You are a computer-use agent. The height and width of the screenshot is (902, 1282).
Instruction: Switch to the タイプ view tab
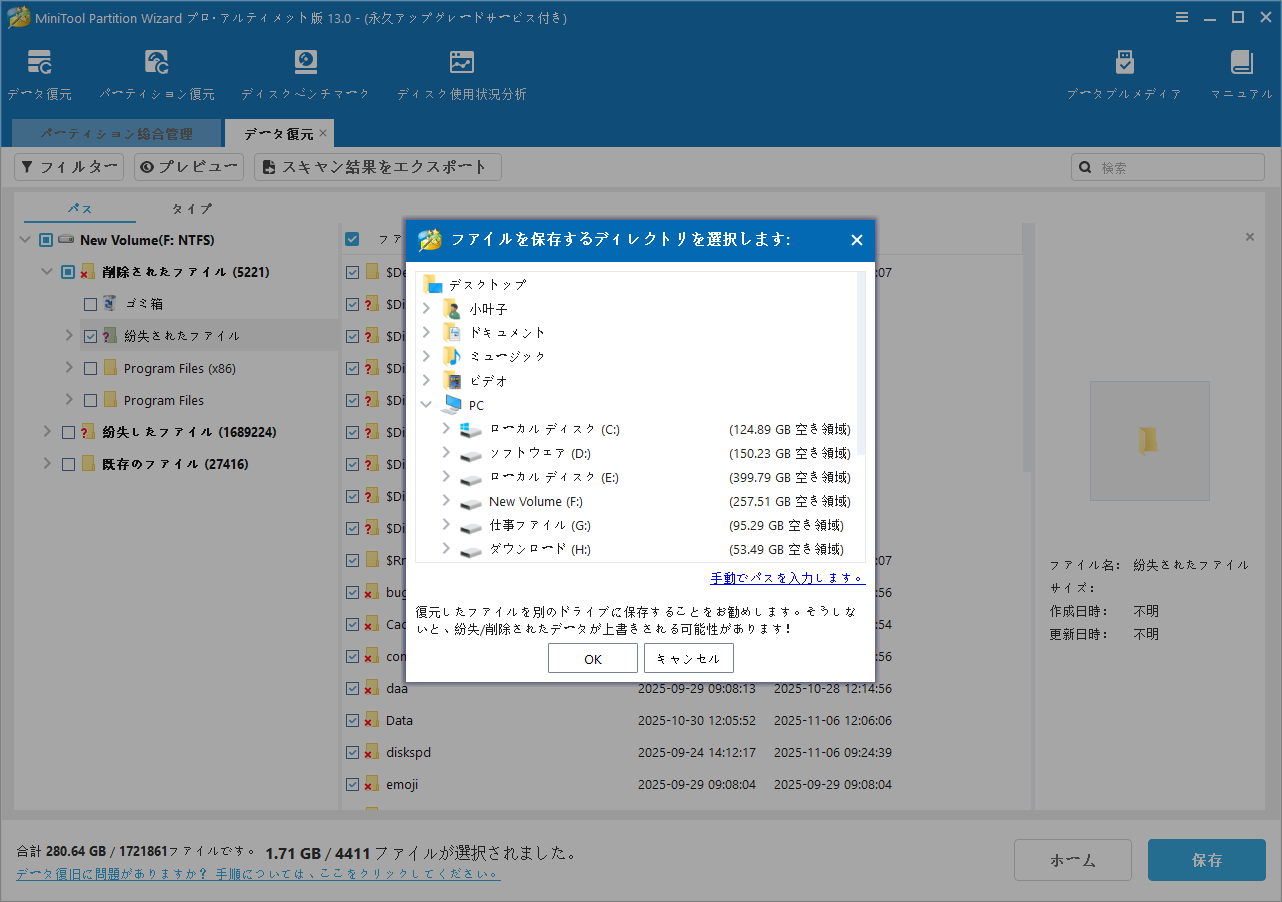pos(190,208)
